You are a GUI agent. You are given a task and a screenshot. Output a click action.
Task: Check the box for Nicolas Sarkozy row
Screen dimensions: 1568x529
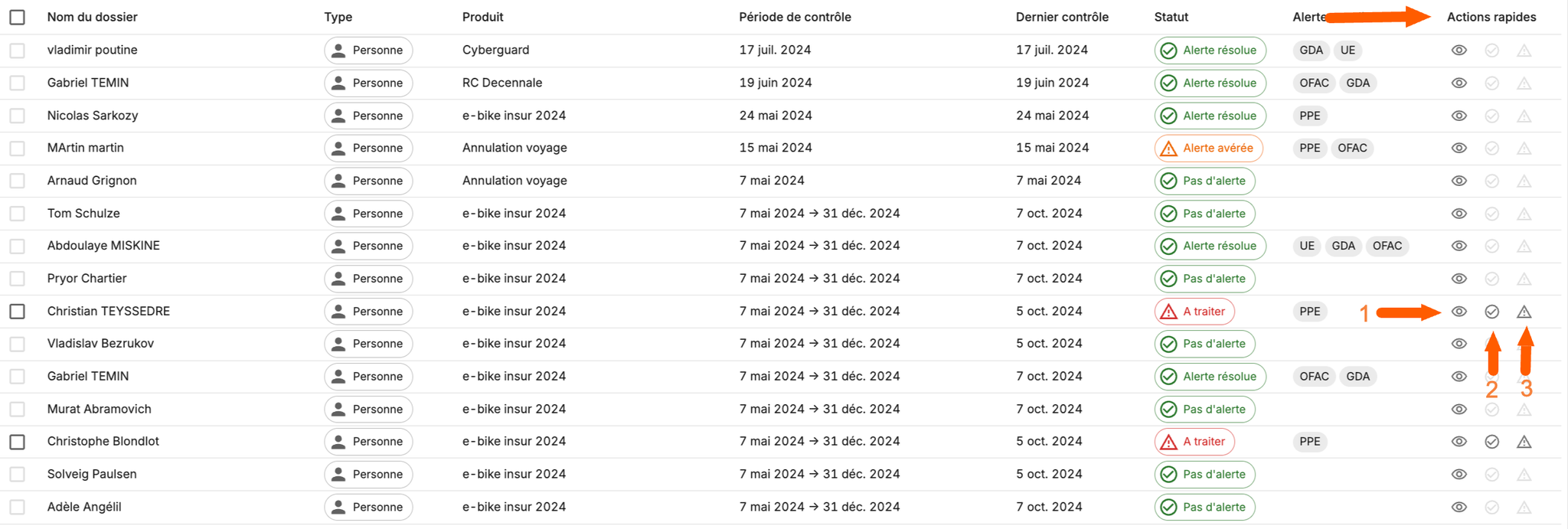coord(18,116)
